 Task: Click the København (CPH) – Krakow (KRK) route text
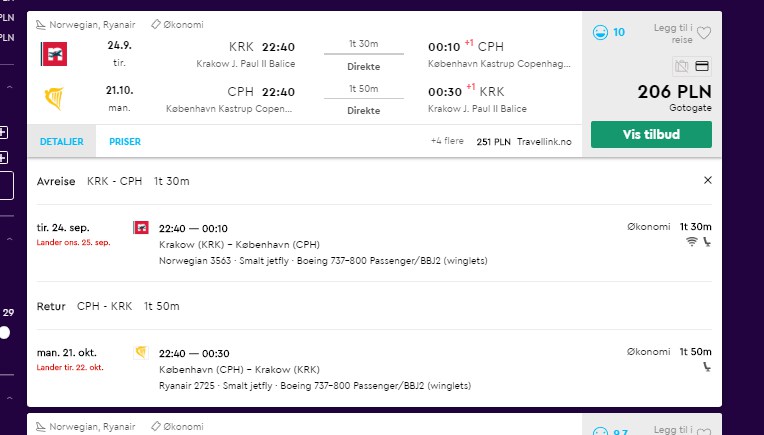[239, 370]
